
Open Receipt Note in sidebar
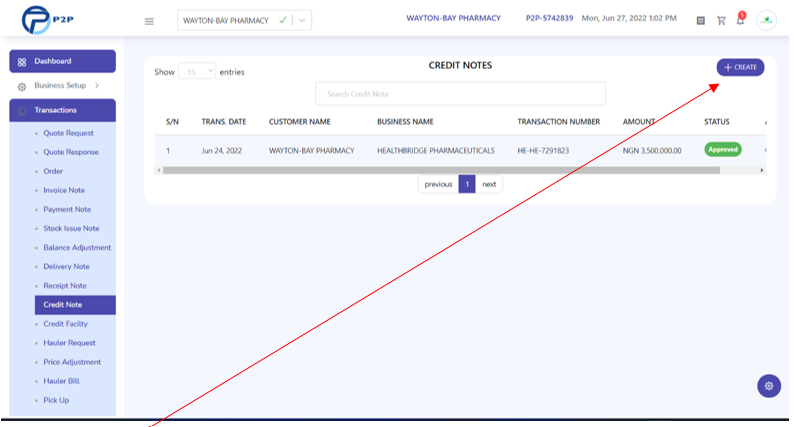(x=65, y=286)
